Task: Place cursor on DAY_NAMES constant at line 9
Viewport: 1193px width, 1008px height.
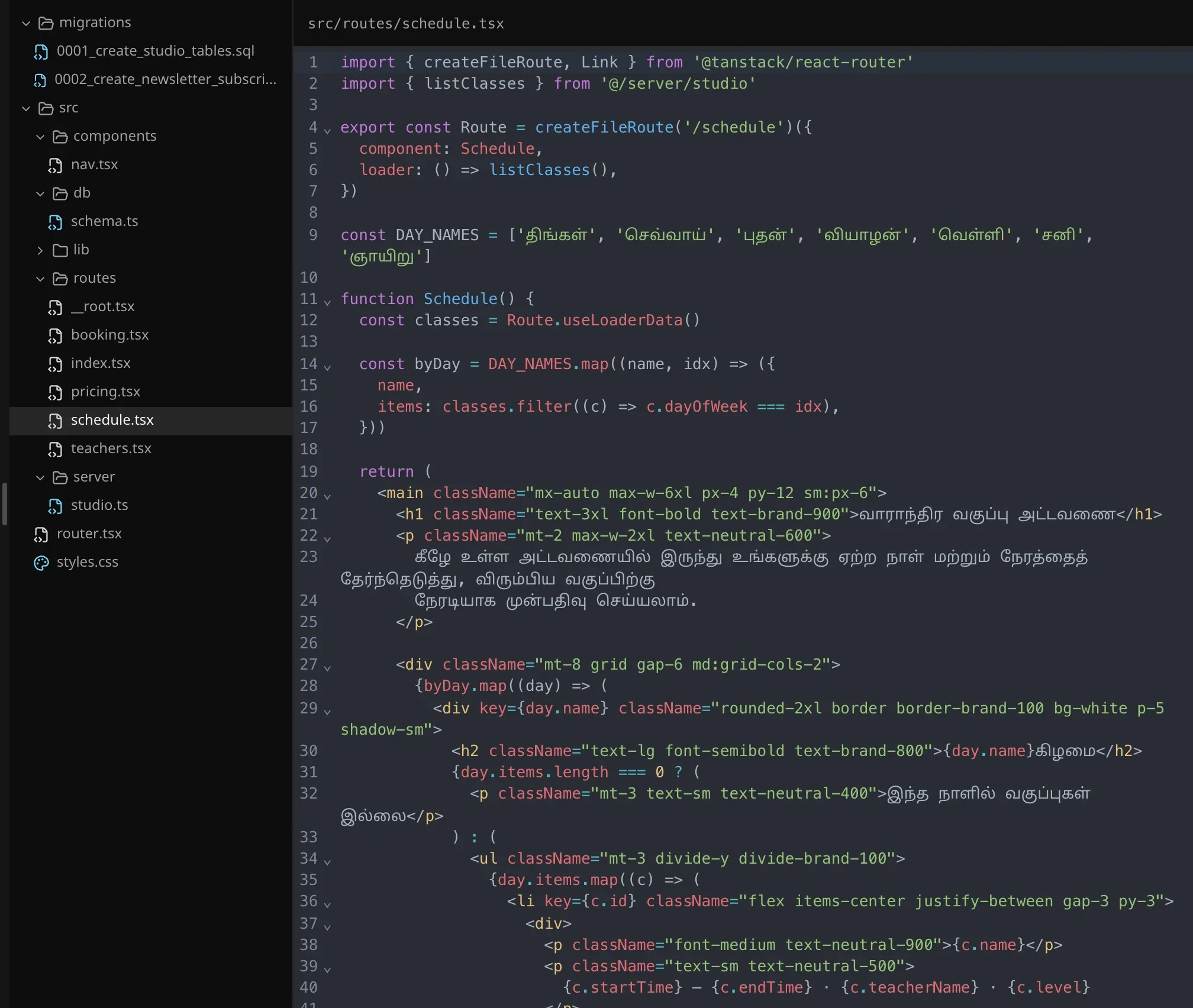Action: 437,235
